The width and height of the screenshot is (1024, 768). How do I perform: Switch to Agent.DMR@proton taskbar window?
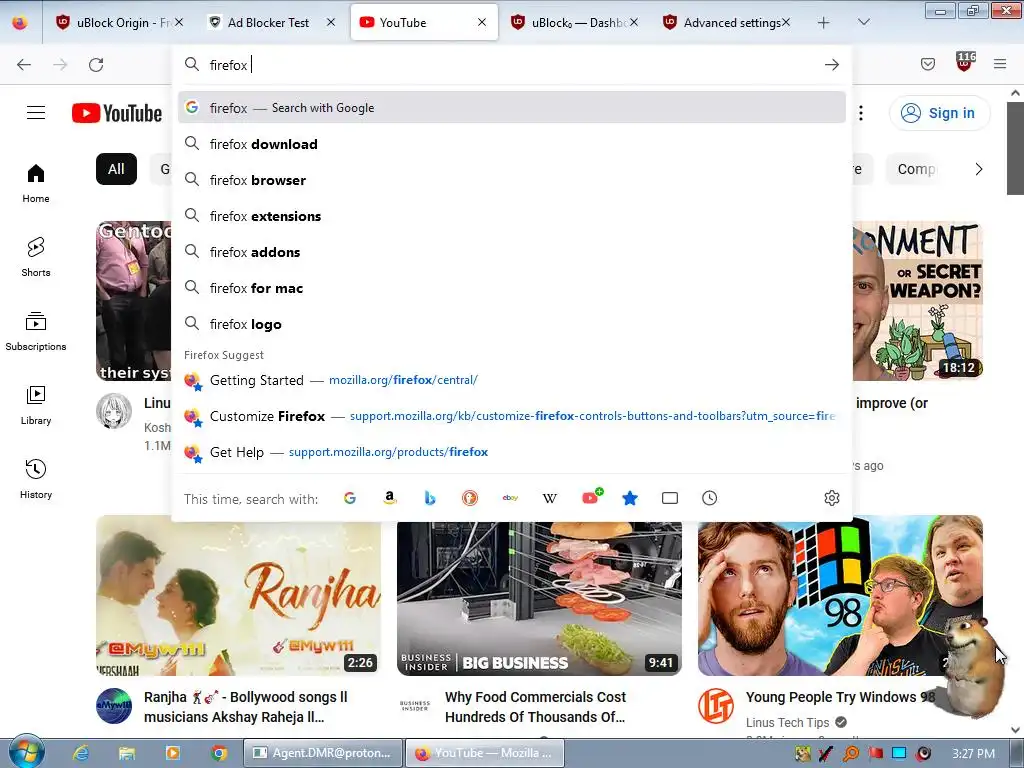pyautogui.click(x=322, y=753)
